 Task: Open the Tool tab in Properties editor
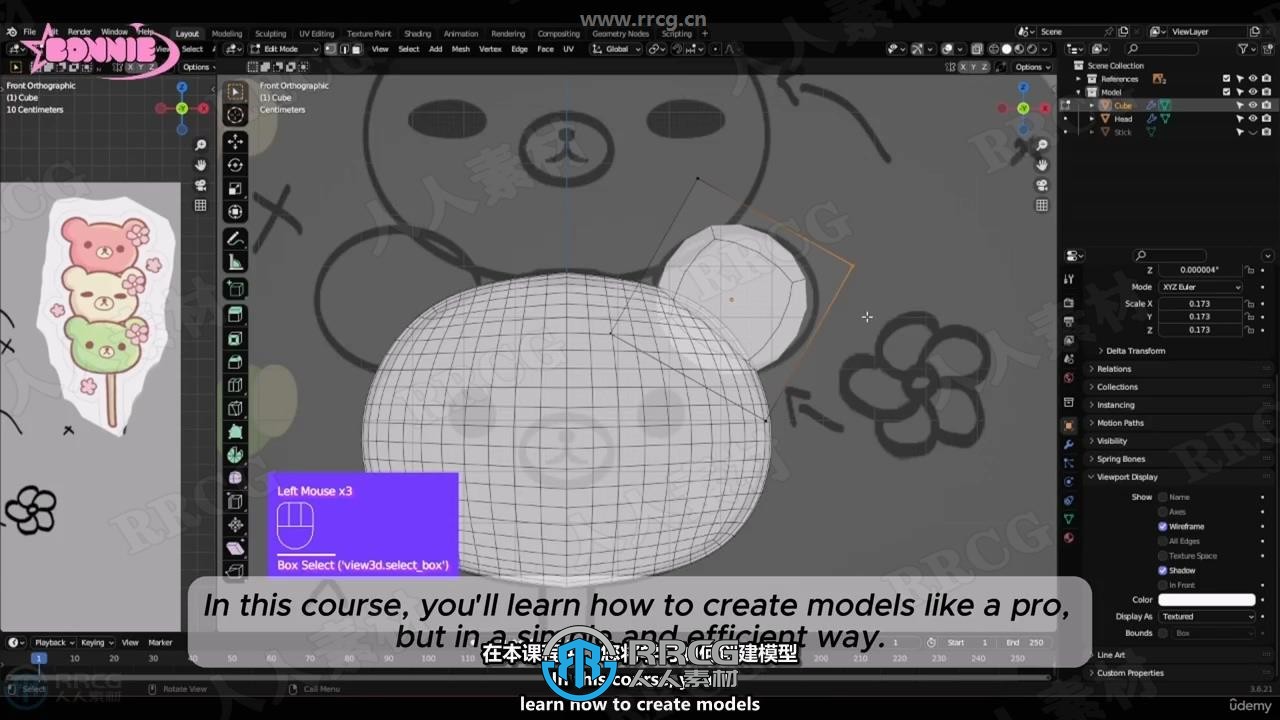click(x=1069, y=279)
